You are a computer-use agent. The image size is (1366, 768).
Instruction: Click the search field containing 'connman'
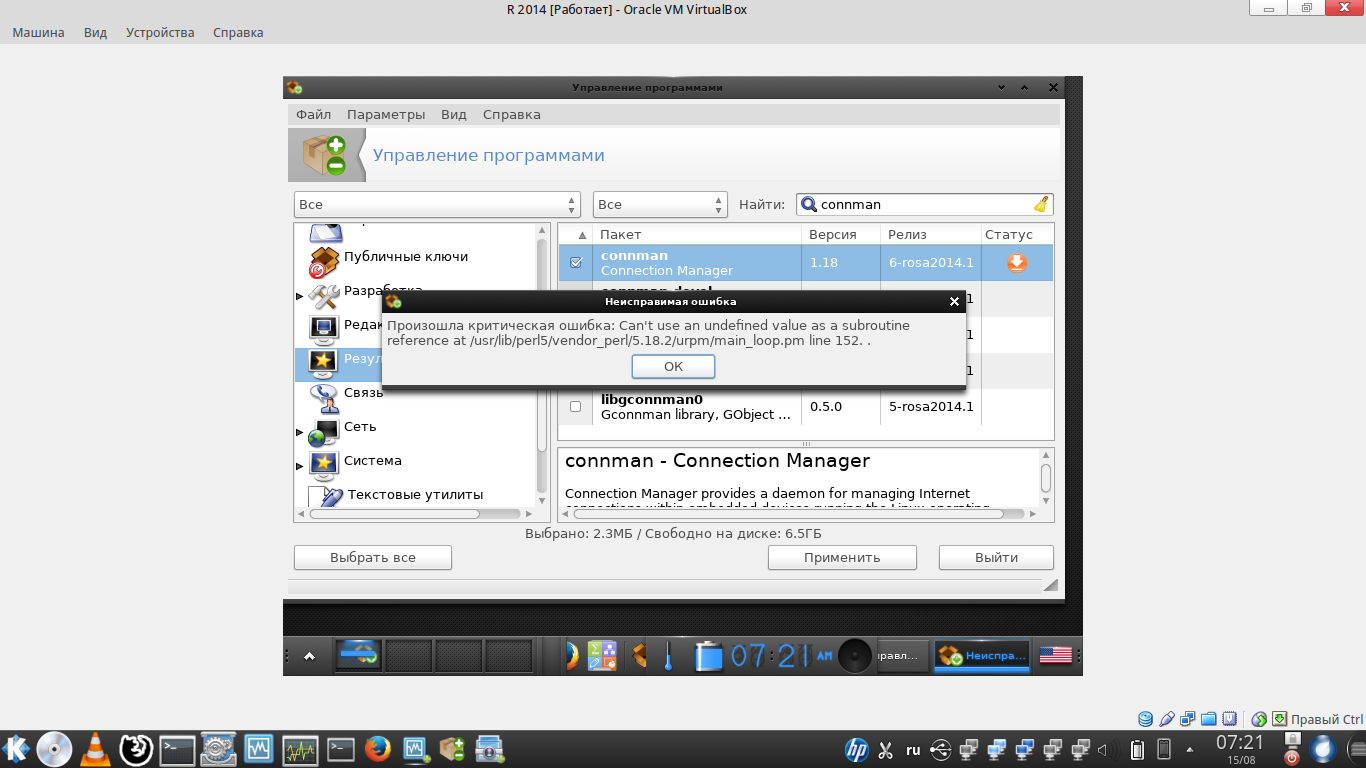(x=924, y=204)
